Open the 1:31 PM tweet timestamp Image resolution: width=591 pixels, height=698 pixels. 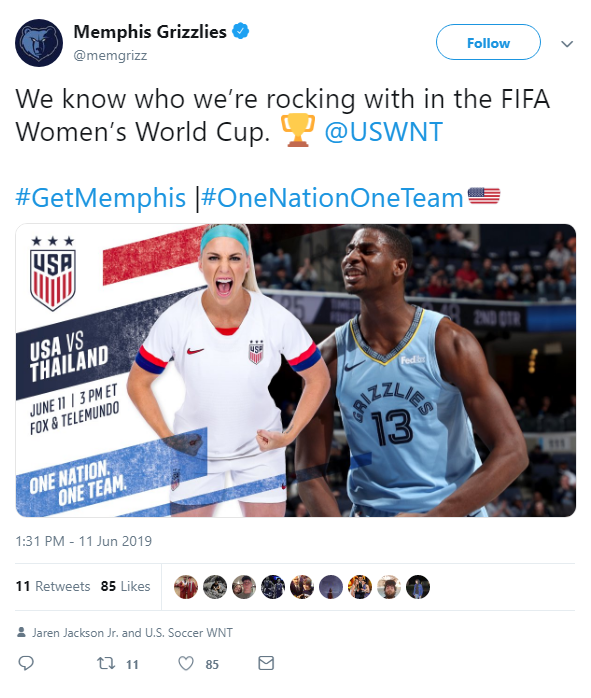click(x=84, y=541)
